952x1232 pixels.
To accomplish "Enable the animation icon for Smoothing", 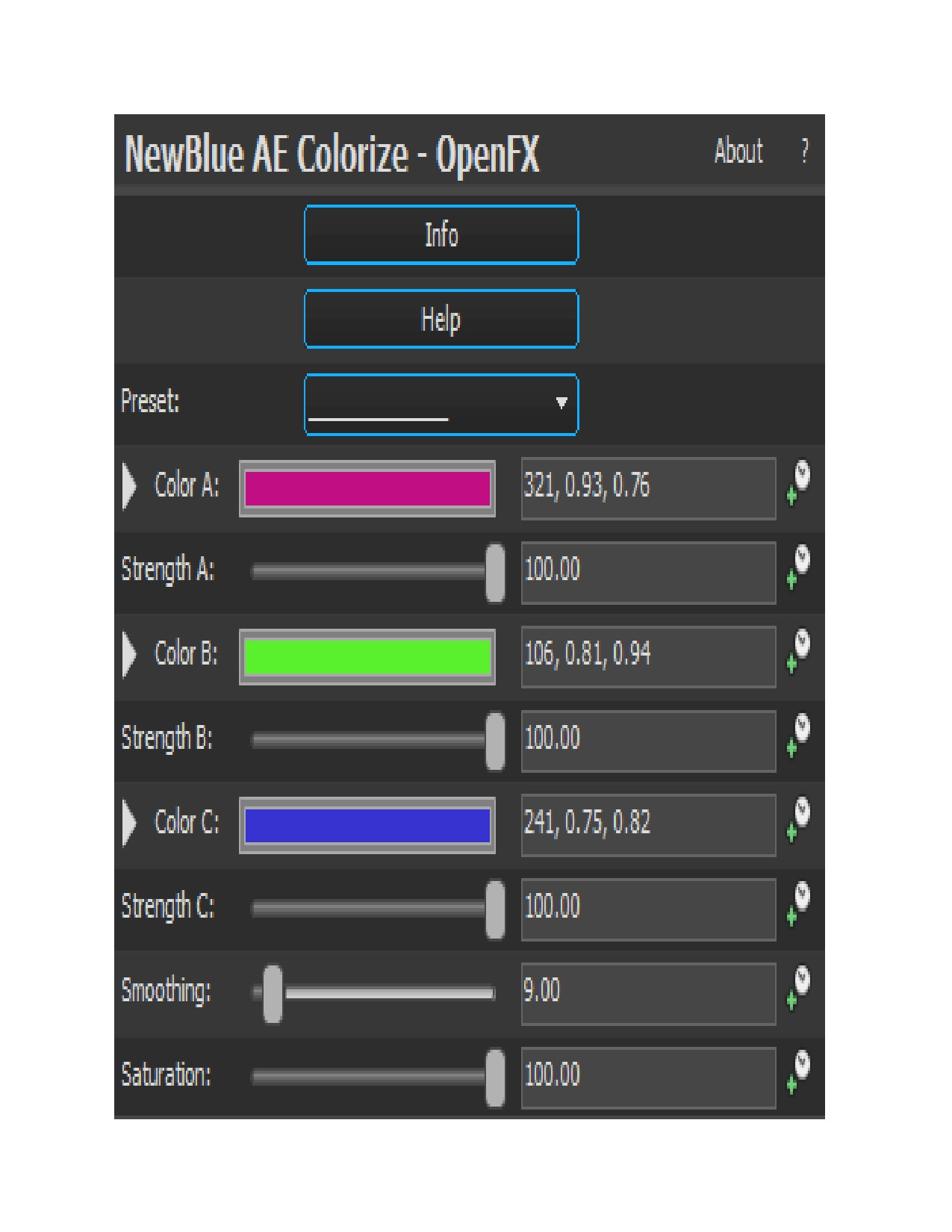I will click(x=798, y=989).
